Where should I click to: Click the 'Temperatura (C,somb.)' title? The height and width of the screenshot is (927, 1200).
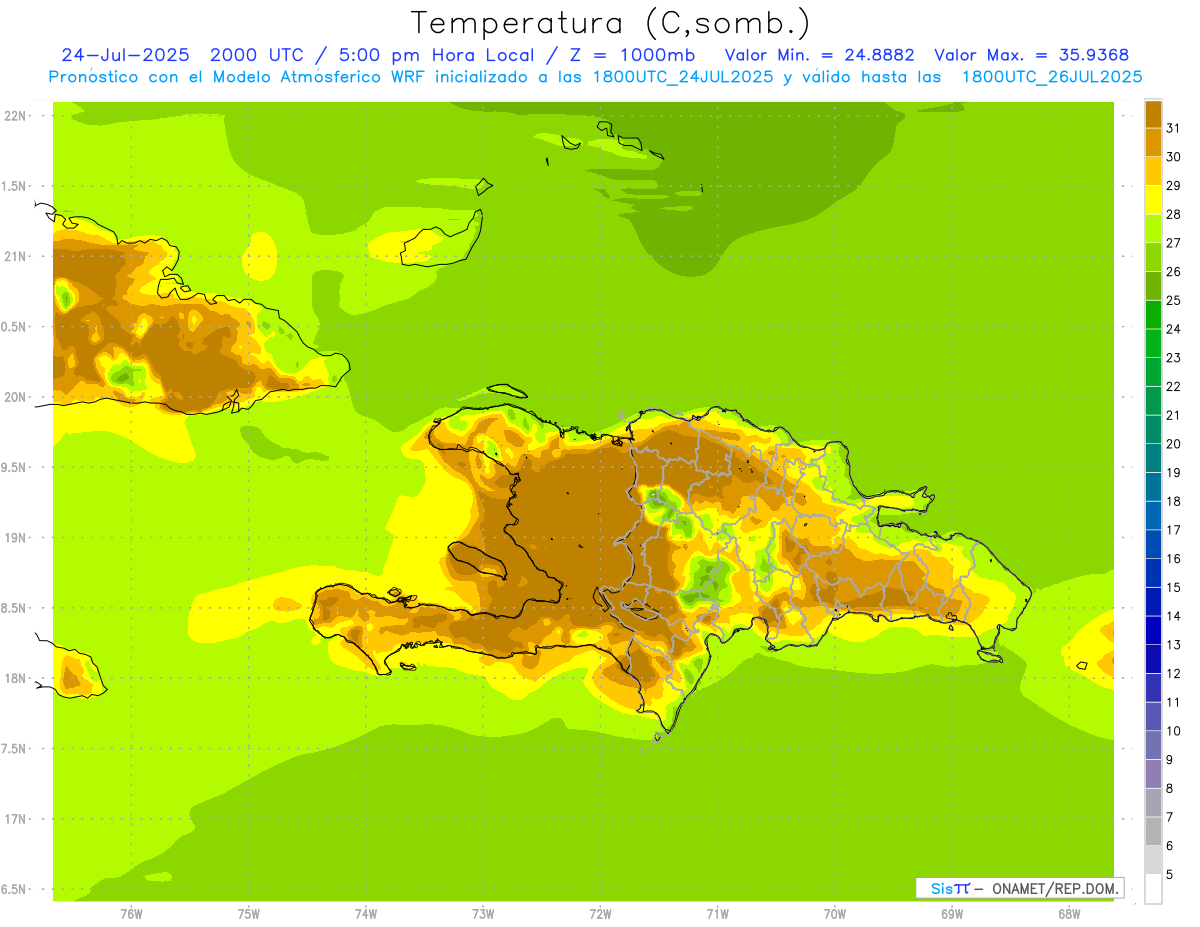(610, 22)
